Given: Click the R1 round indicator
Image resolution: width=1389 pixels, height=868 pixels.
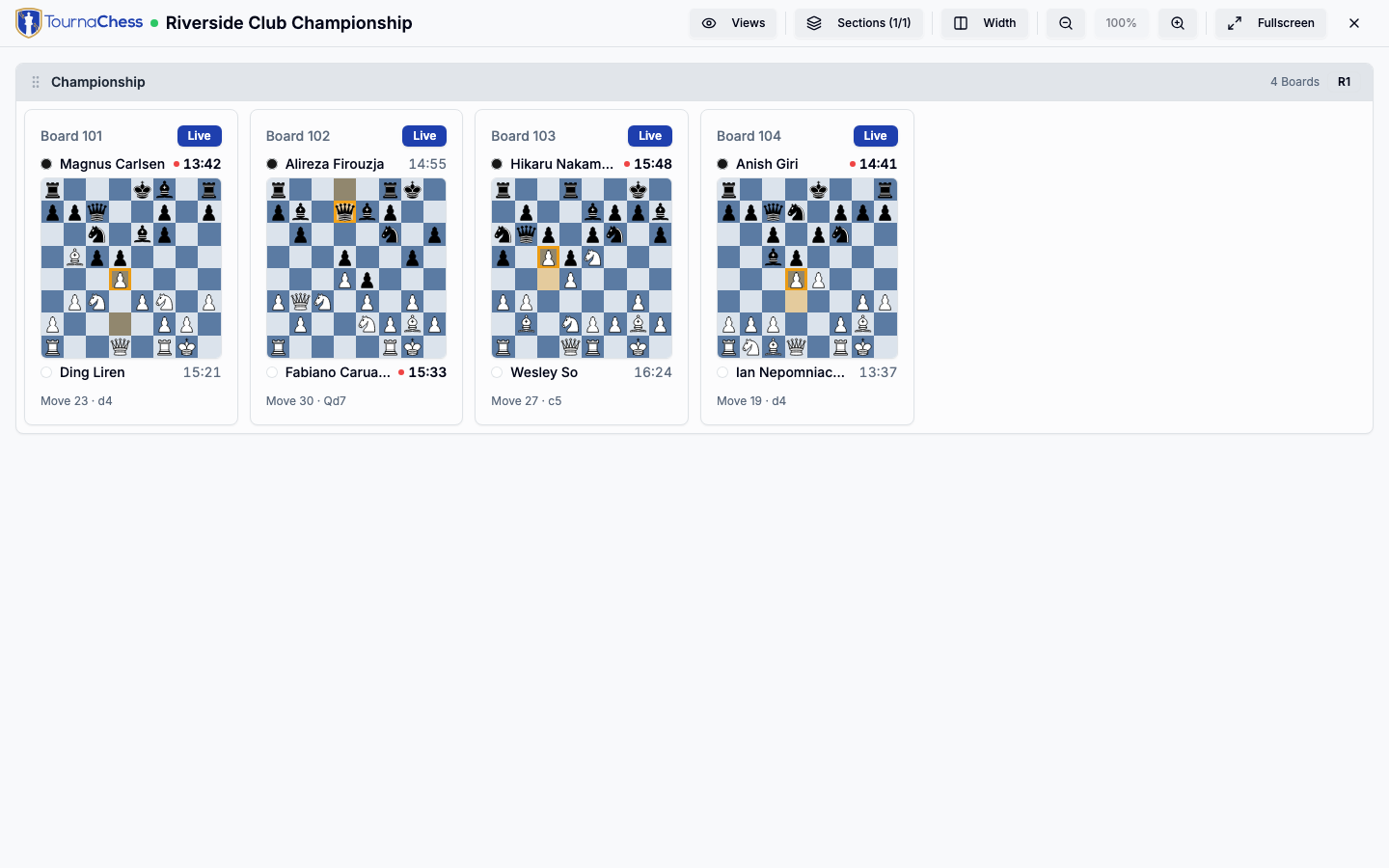Looking at the screenshot, I should tap(1345, 82).
